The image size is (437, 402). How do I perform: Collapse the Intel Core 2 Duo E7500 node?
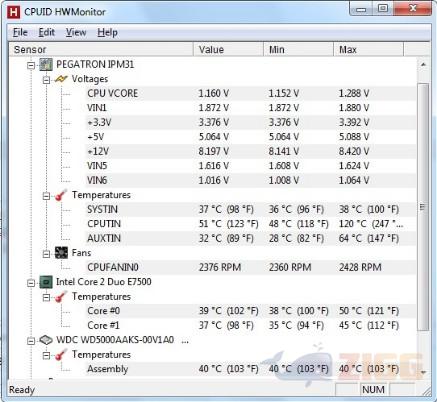point(31,283)
